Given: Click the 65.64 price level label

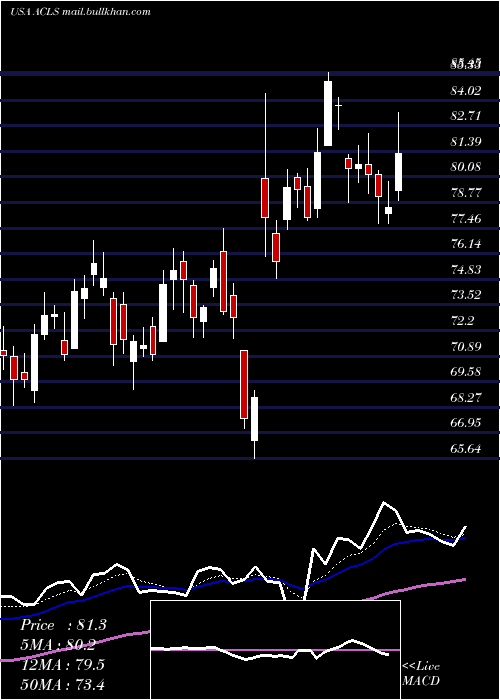Looking at the screenshot, I should coord(466,449).
